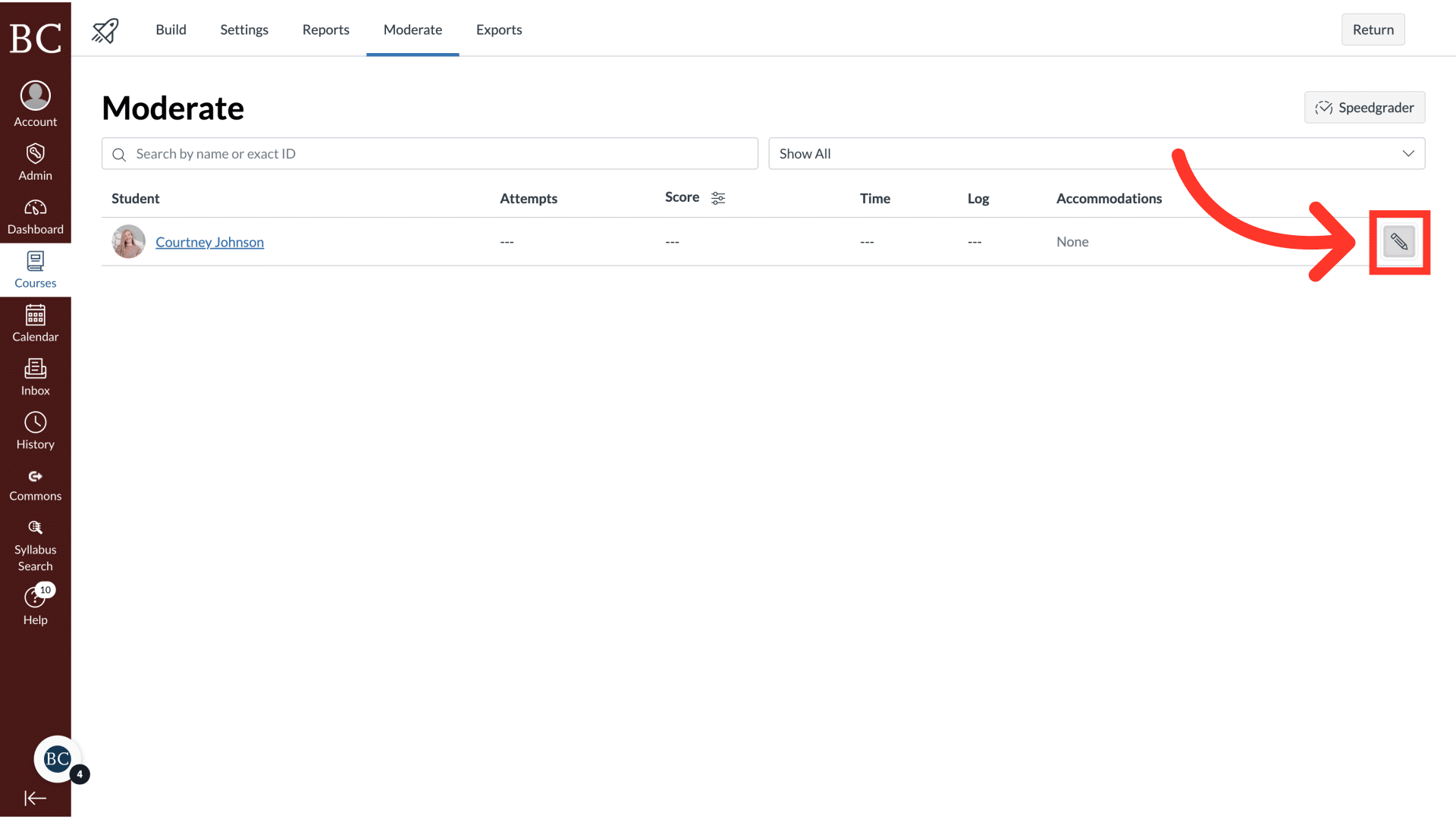This screenshot has height=819, width=1456.
Task: Switch to the Reports tab
Action: [x=325, y=30]
